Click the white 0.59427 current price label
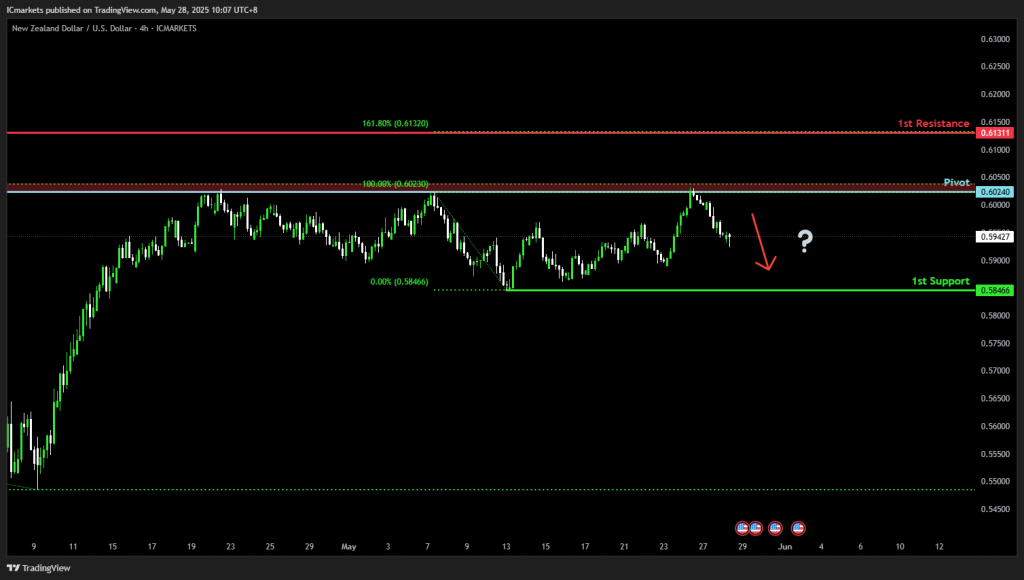This screenshot has height=580, width=1024. (995, 236)
